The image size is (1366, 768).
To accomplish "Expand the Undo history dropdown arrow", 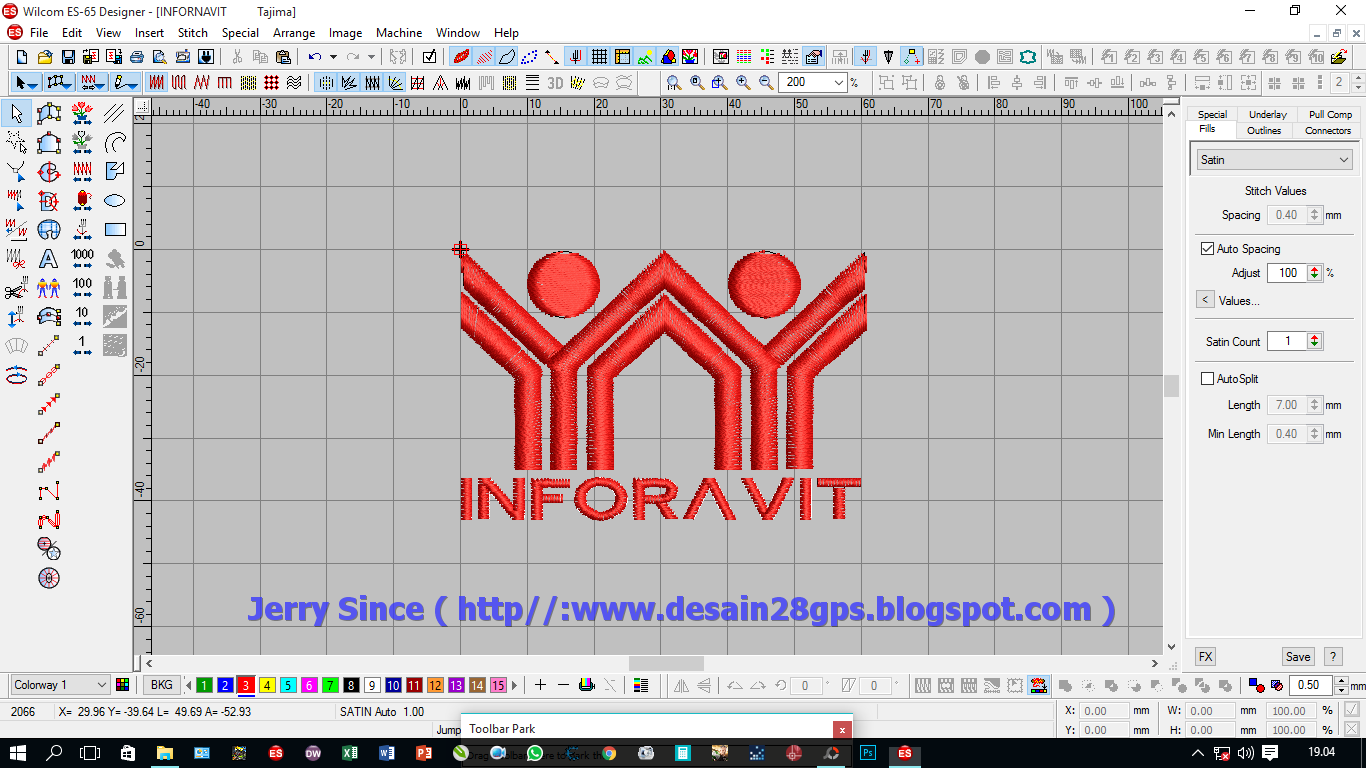I will (x=333, y=57).
